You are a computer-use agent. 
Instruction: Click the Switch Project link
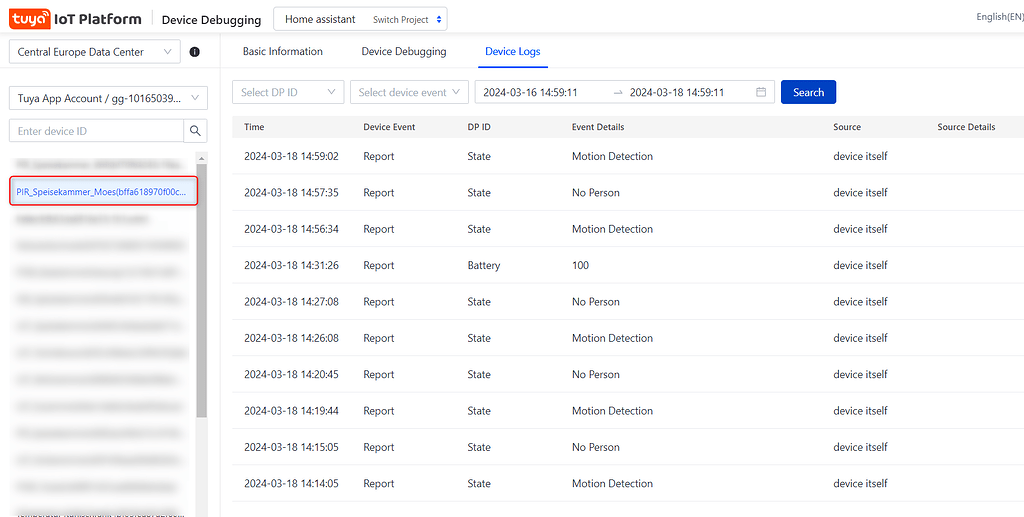[400, 20]
